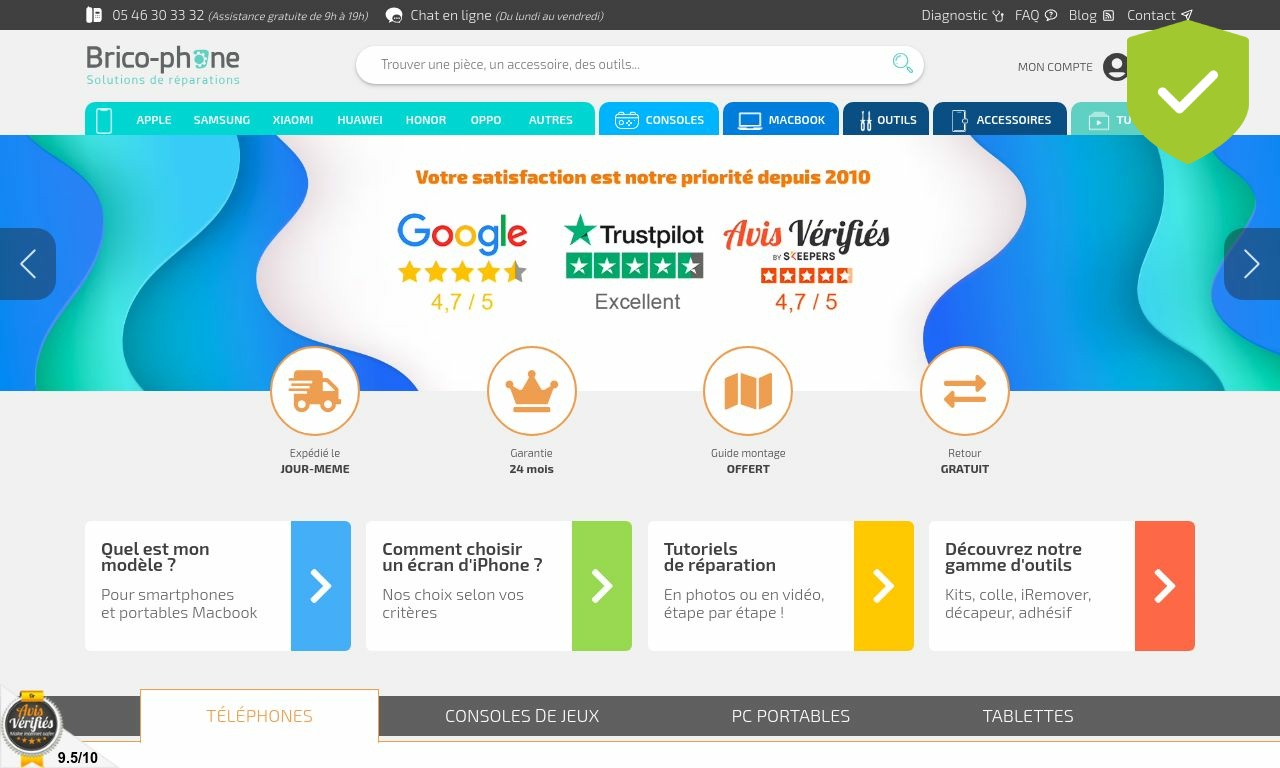Click the smartphone icon in the phone menu
Screen dimensions: 1280x768
(104, 120)
